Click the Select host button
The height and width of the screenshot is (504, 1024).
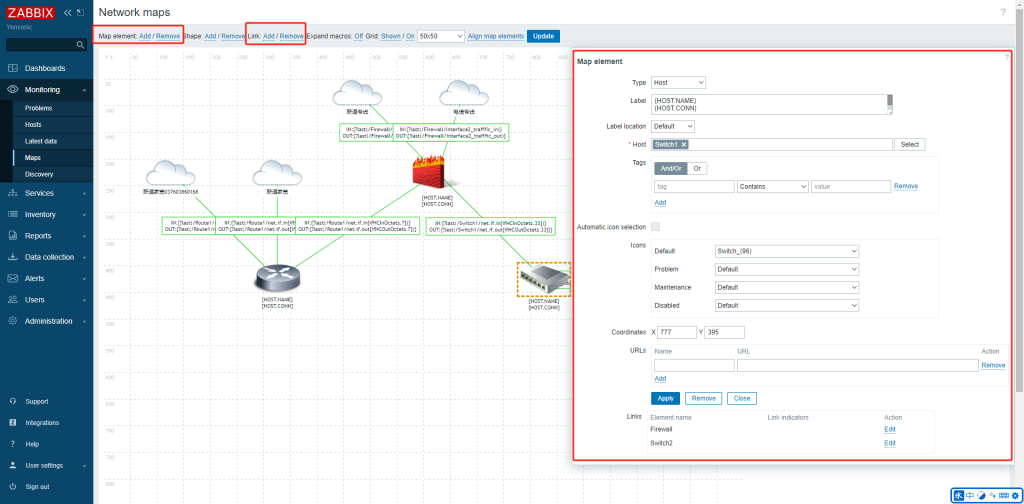point(910,144)
